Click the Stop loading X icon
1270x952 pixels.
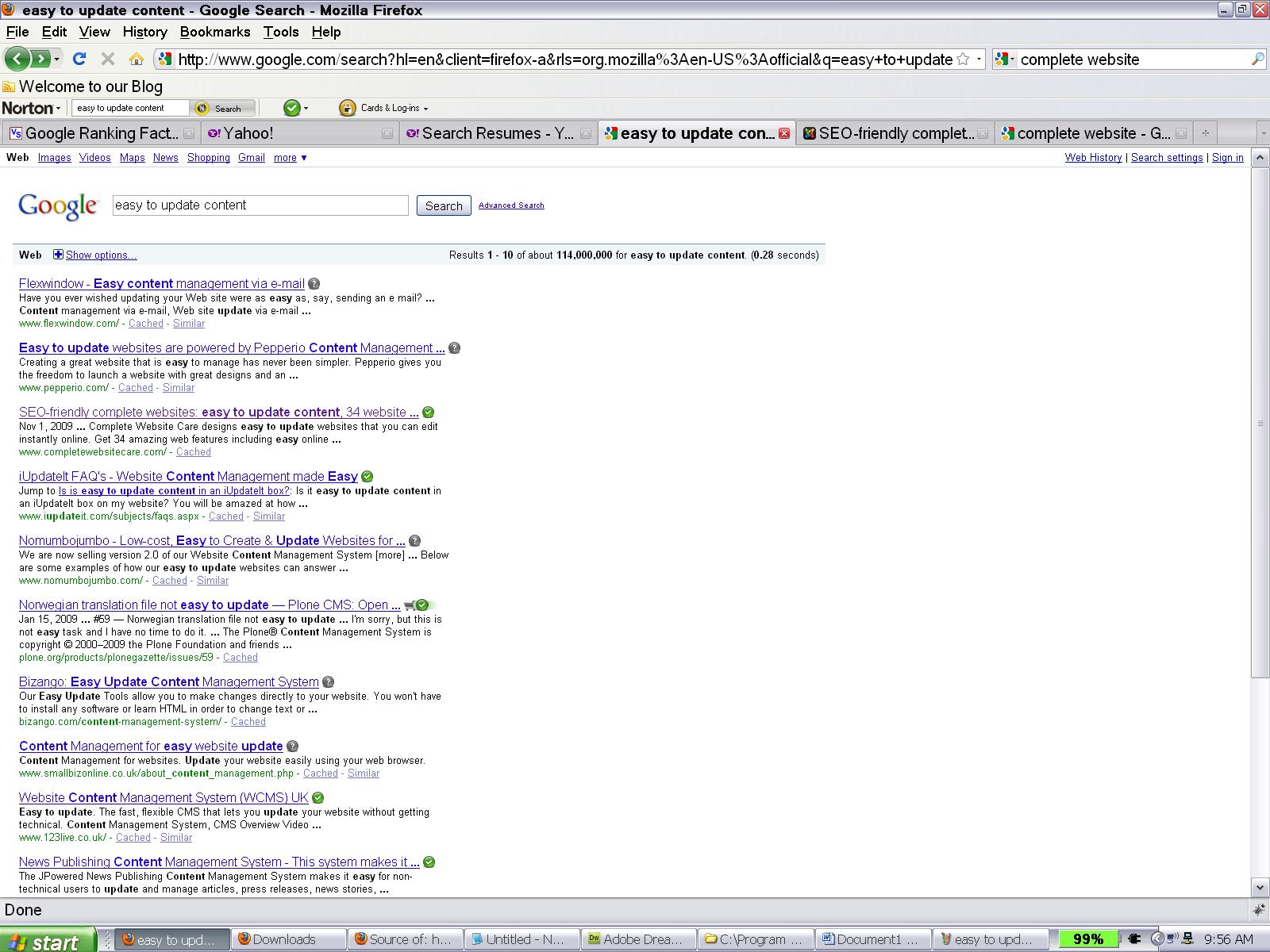coord(108,59)
